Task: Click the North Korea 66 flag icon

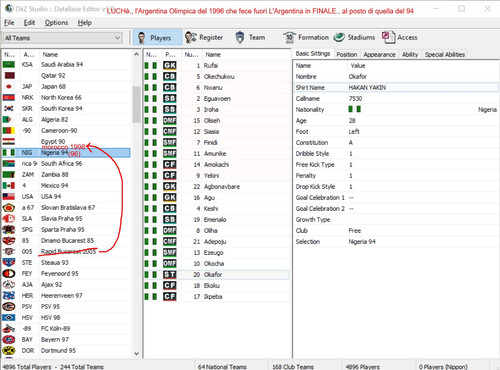Action: pyautogui.click(x=9, y=97)
